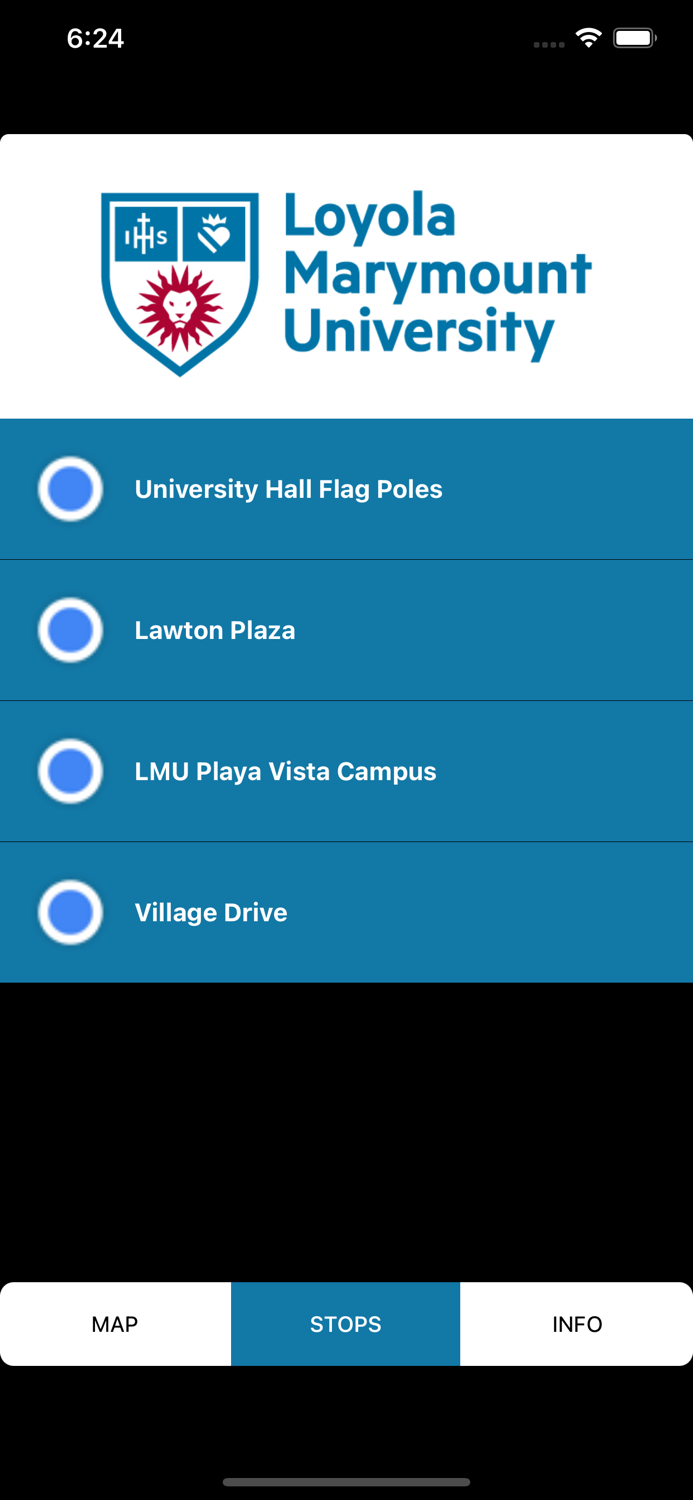Switch to the INFO tab
Viewport: 693px width, 1500px height.
click(x=577, y=1323)
